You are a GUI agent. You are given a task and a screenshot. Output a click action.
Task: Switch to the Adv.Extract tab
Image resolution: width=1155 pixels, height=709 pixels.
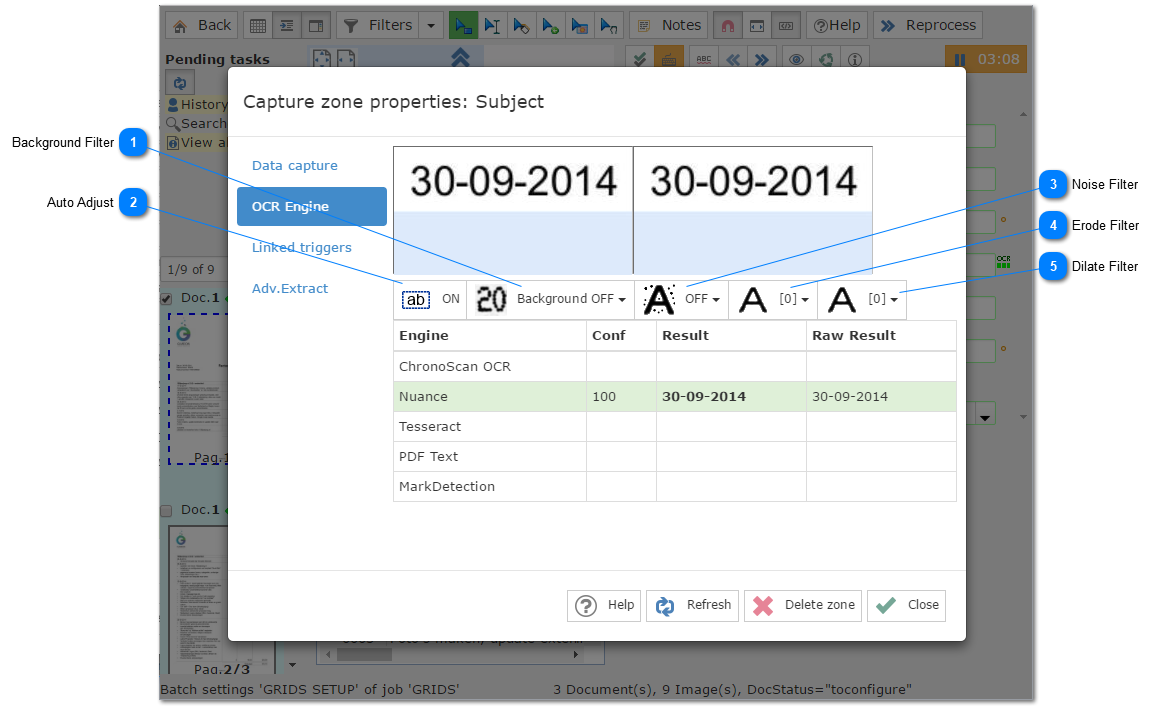289,289
